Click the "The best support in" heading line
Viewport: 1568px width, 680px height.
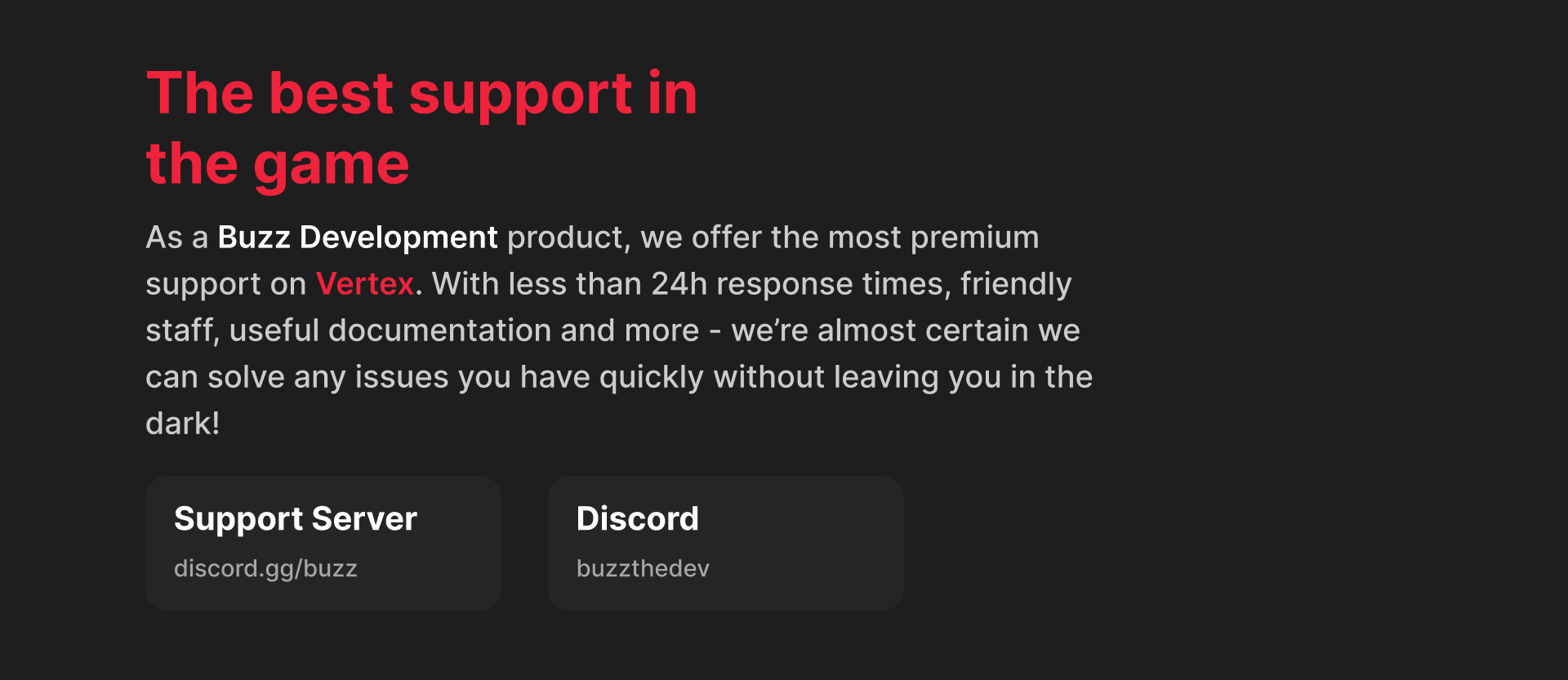click(421, 93)
